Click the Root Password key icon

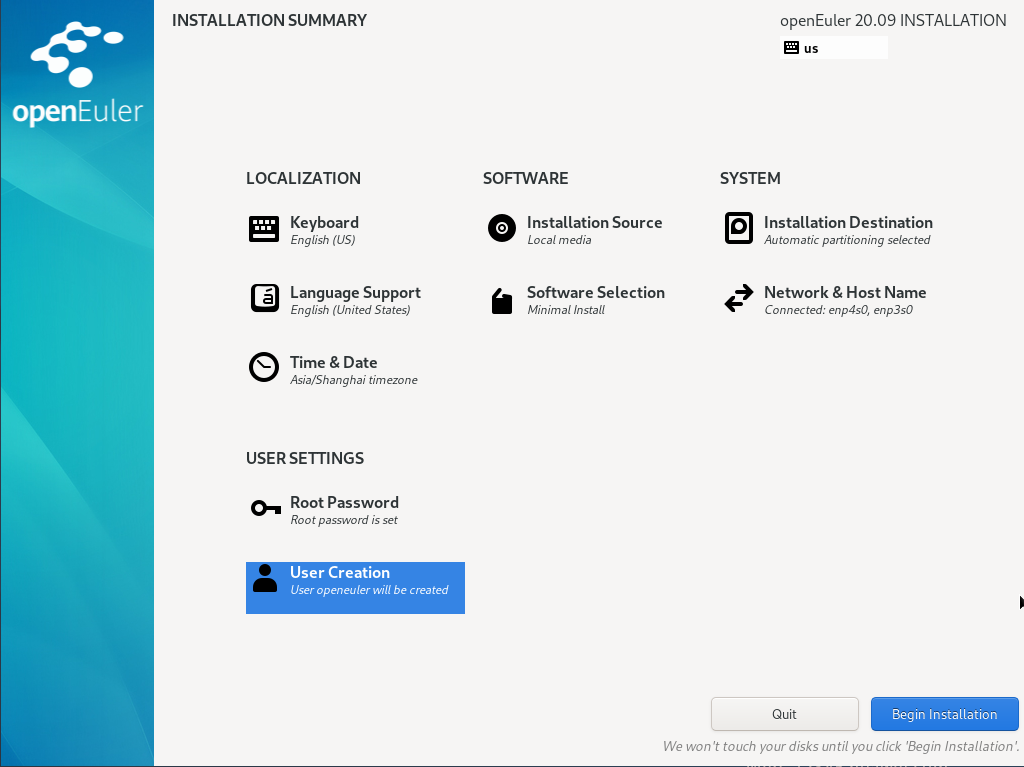[x=265, y=509]
